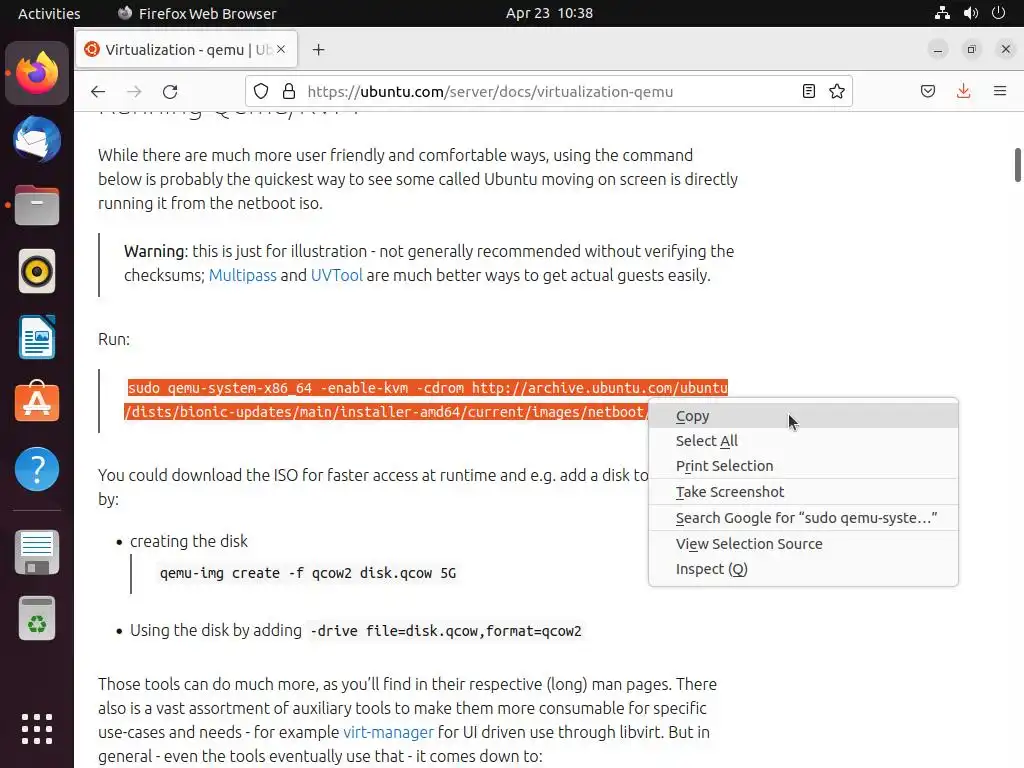Open the Help dock icon
Viewport: 1024px width, 768px height.
coord(37,469)
